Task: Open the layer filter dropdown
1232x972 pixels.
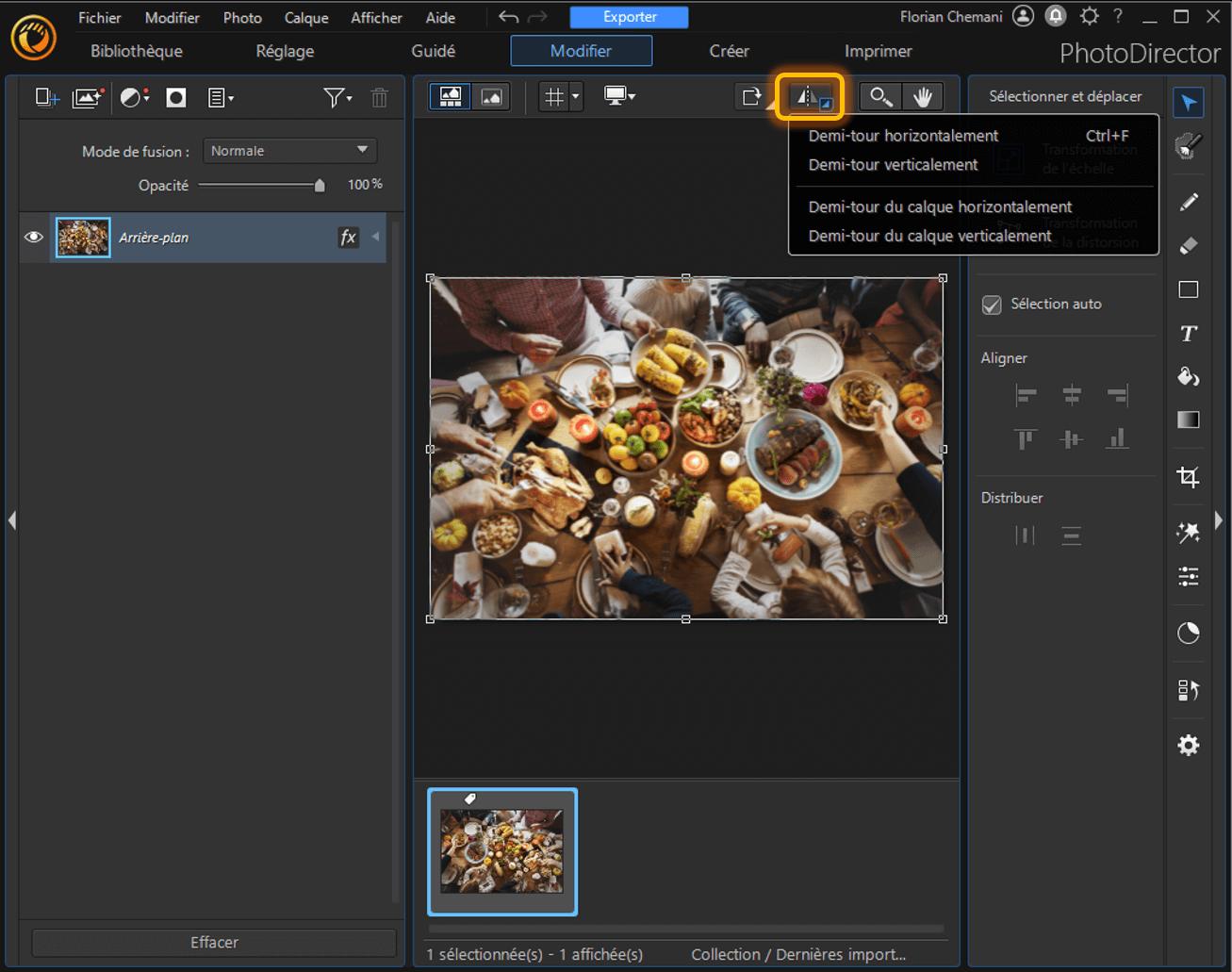Action: click(x=337, y=97)
